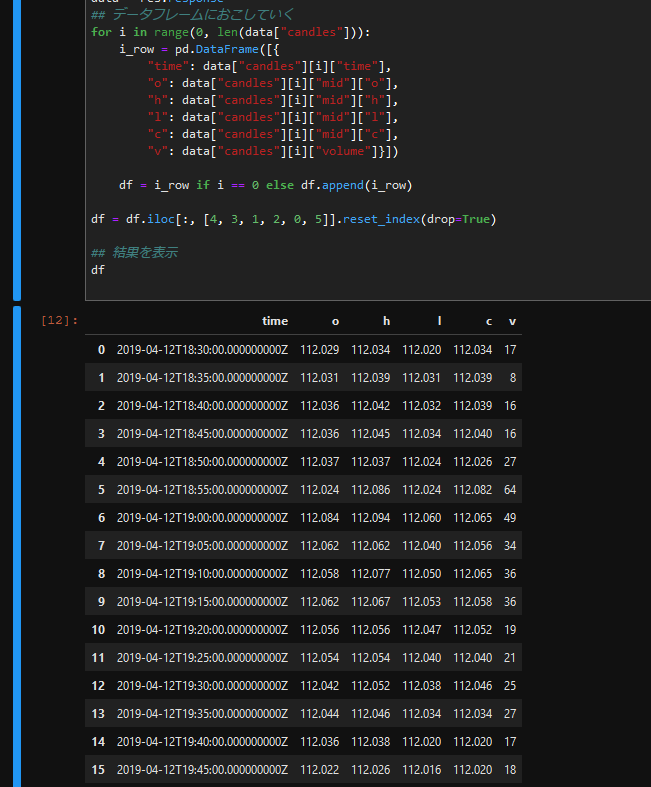Click the 'c' column header
This screenshot has width=651, height=787.
(x=489, y=321)
